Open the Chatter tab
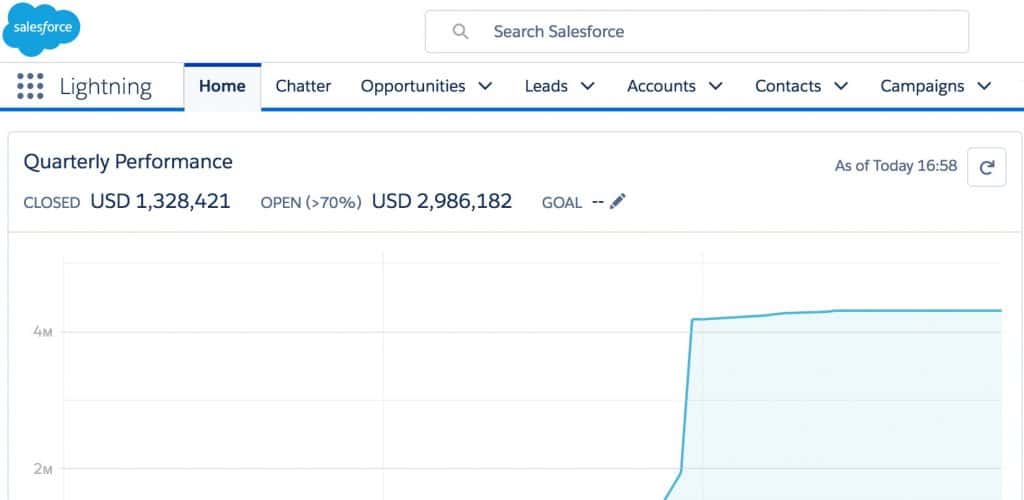Screen dimensions: 1024x500 (303, 86)
